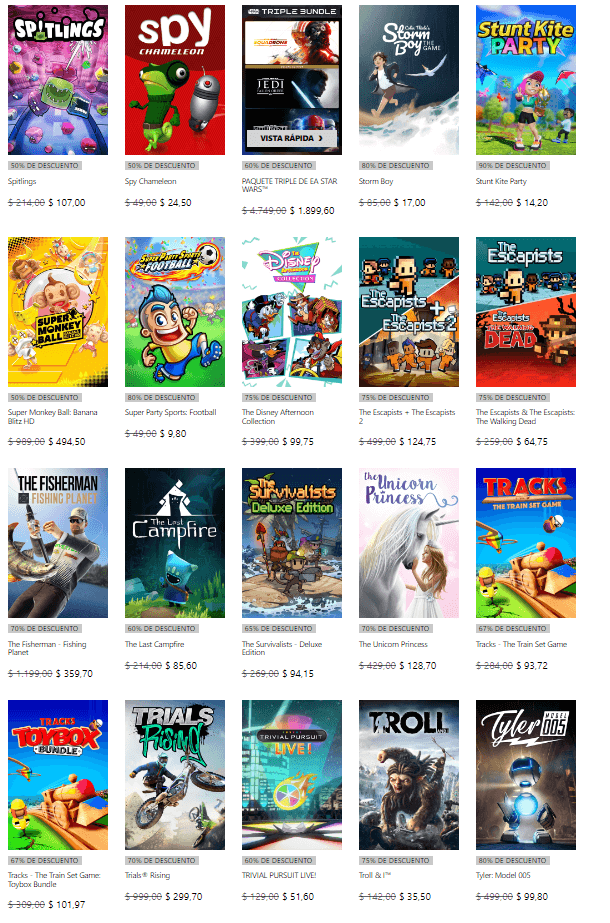Open Super Monkey Ball: Banana Blitz HD title link
This screenshot has height=923, width=610.
[x=52, y=417]
